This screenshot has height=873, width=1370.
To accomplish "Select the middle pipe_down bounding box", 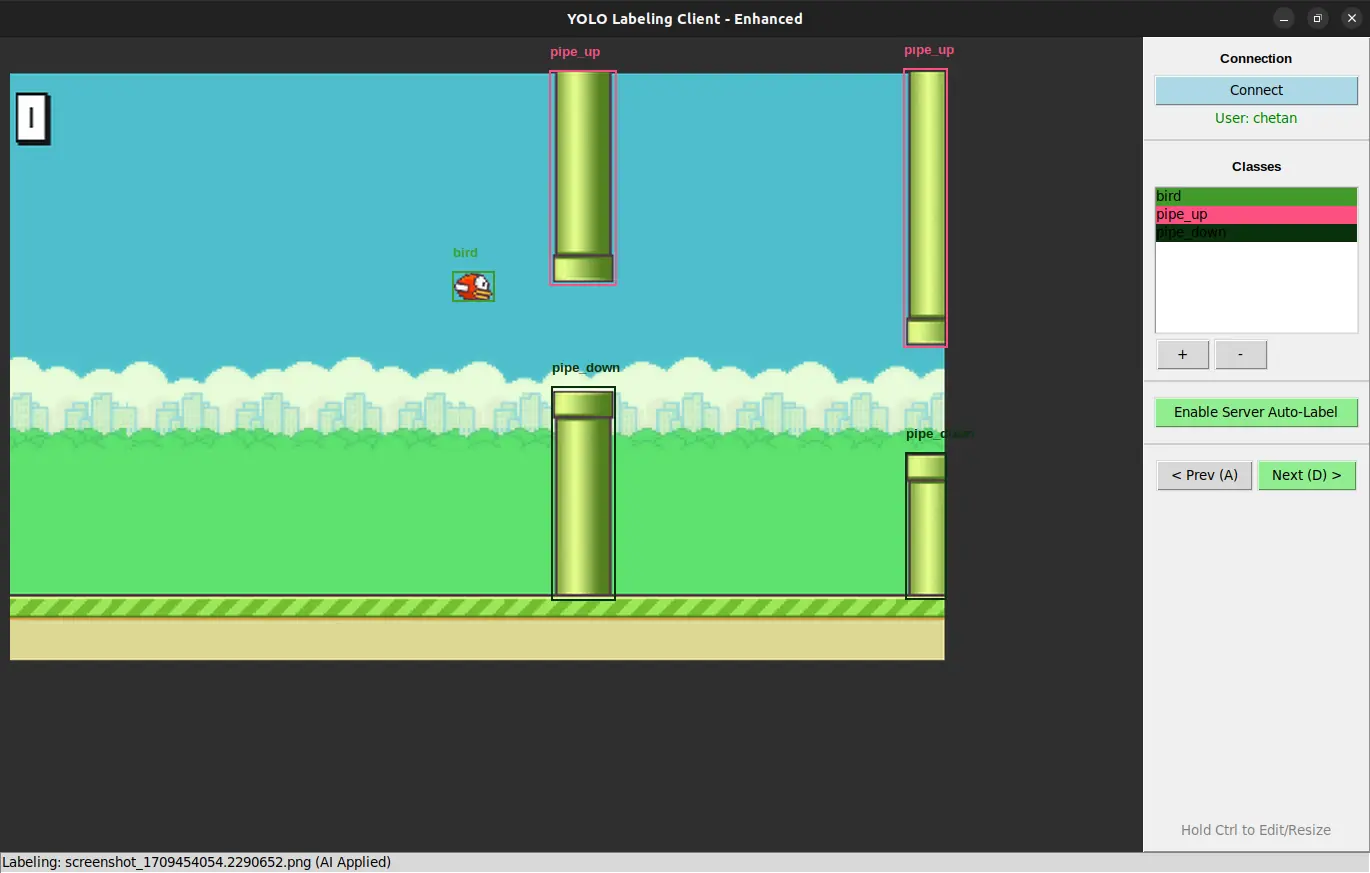I will (583, 494).
